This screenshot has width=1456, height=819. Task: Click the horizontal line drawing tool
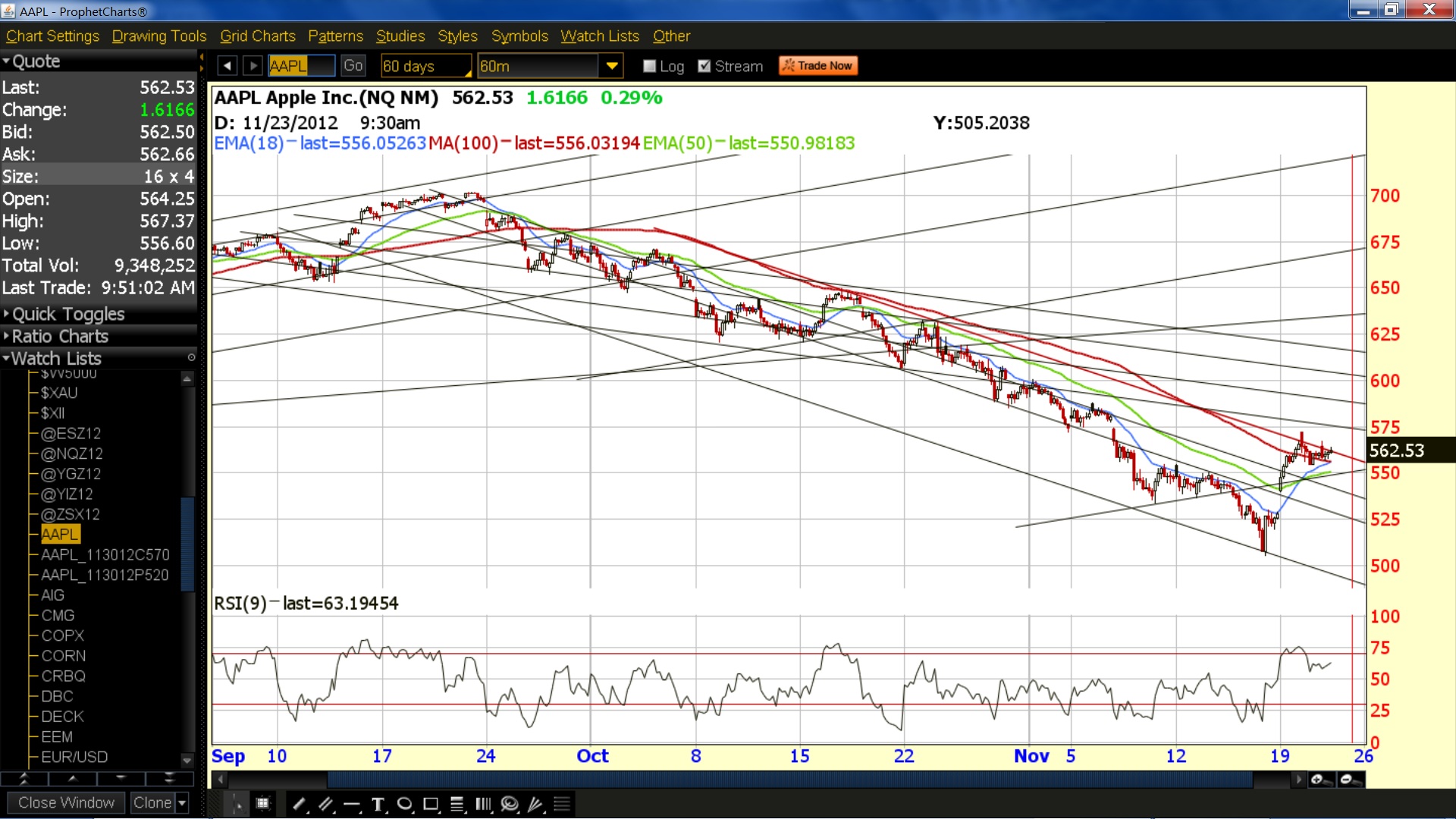[352, 805]
